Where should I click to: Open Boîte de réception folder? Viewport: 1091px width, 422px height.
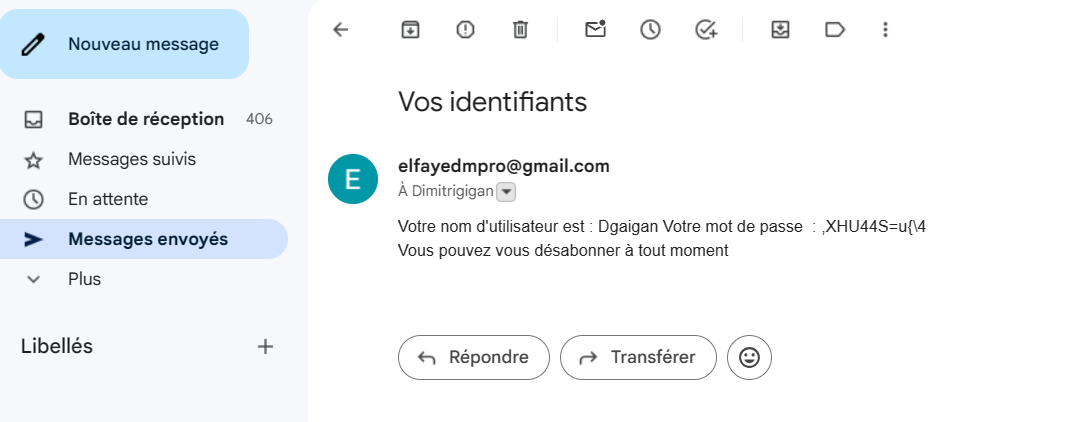pos(146,119)
